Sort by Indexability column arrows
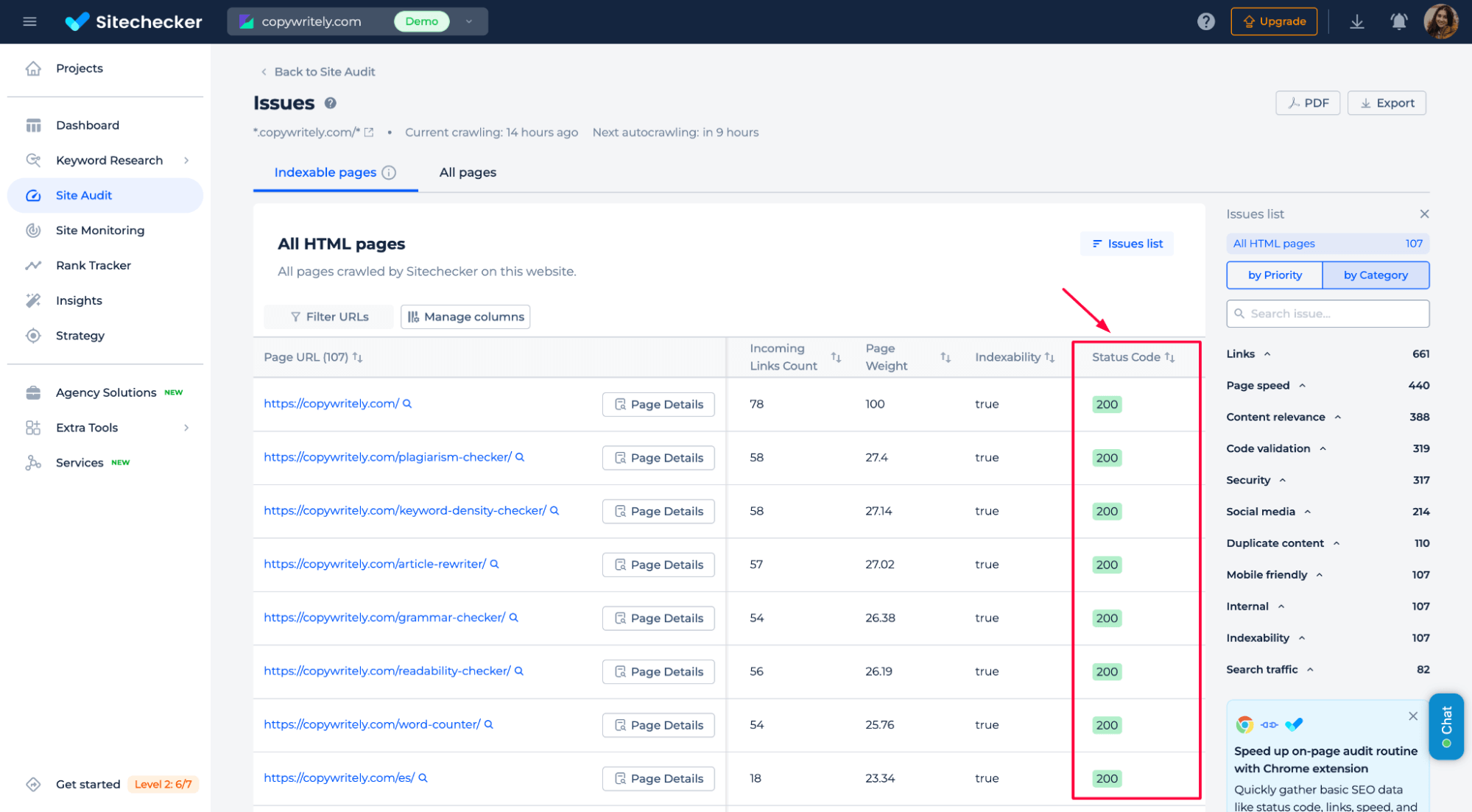This screenshot has height=812, width=1472. [x=1050, y=357]
